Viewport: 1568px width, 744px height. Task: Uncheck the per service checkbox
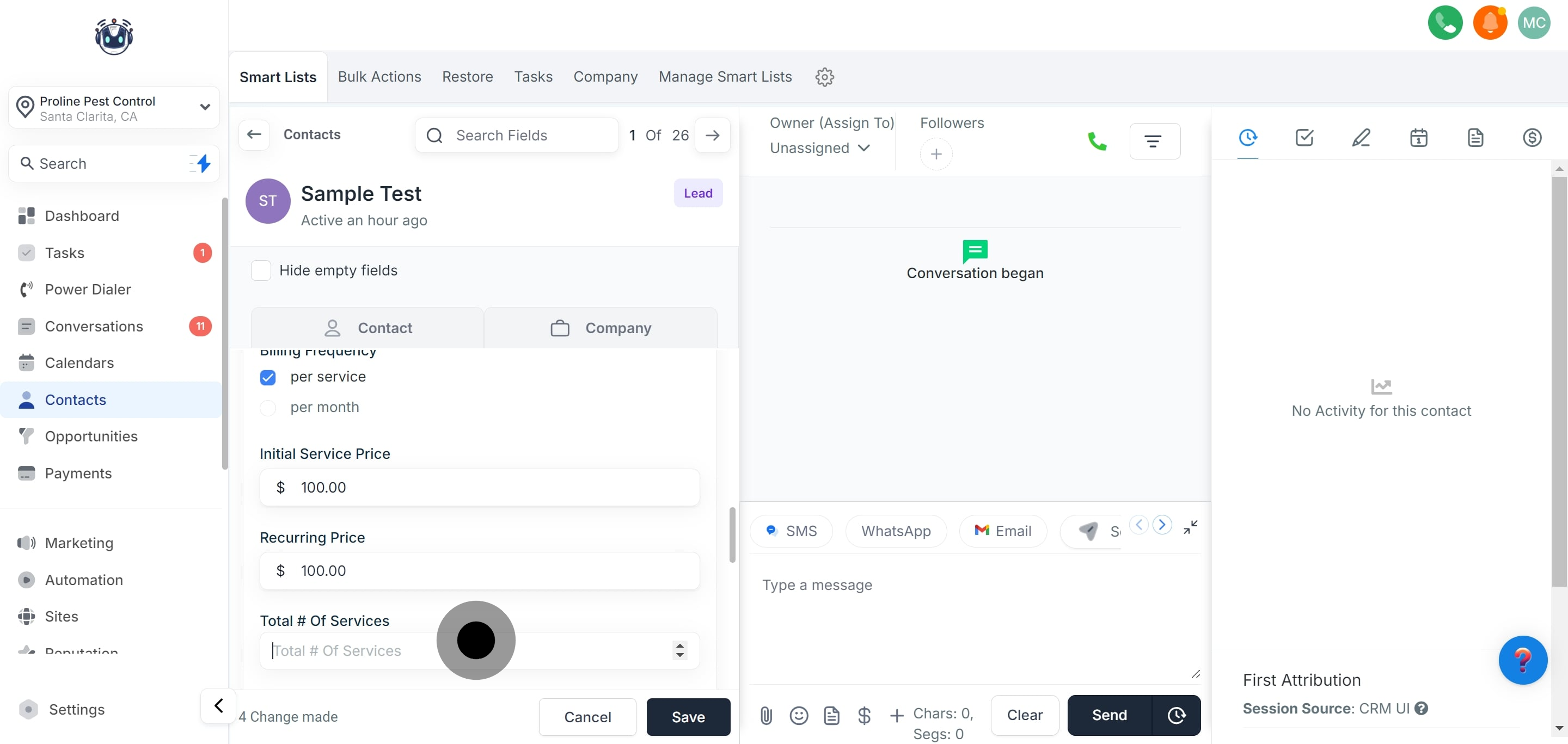pos(268,377)
